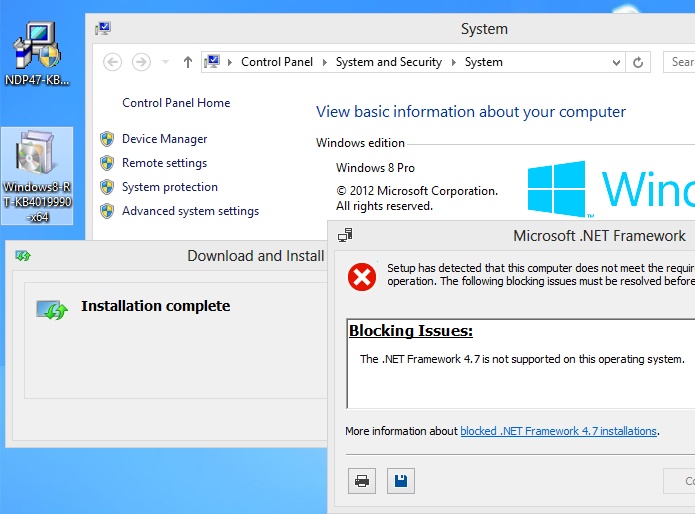The width and height of the screenshot is (695, 514).
Task: Click the Blocking Issues heading
Action: pyautogui.click(x=411, y=331)
